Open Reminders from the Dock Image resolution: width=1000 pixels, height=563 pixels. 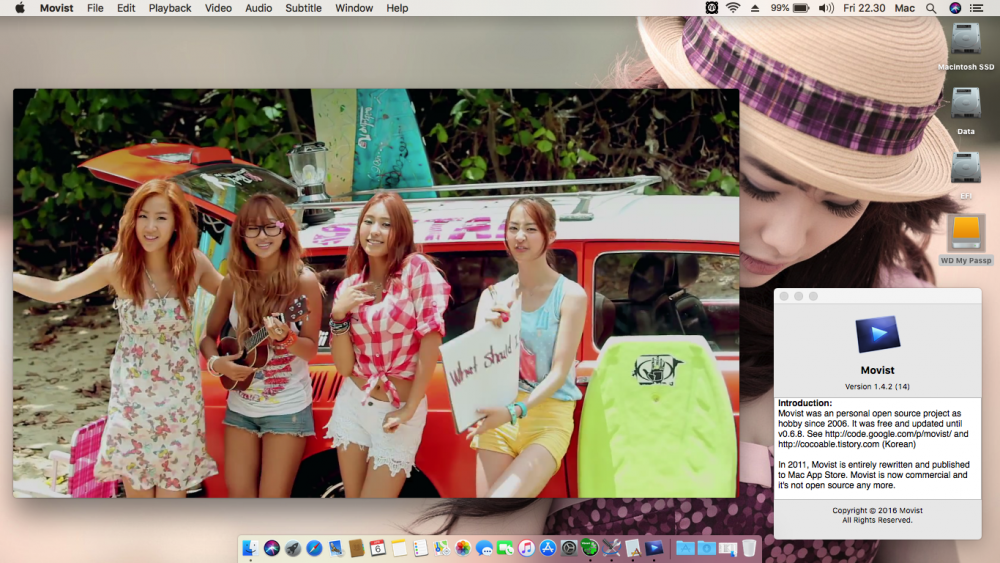(x=420, y=548)
